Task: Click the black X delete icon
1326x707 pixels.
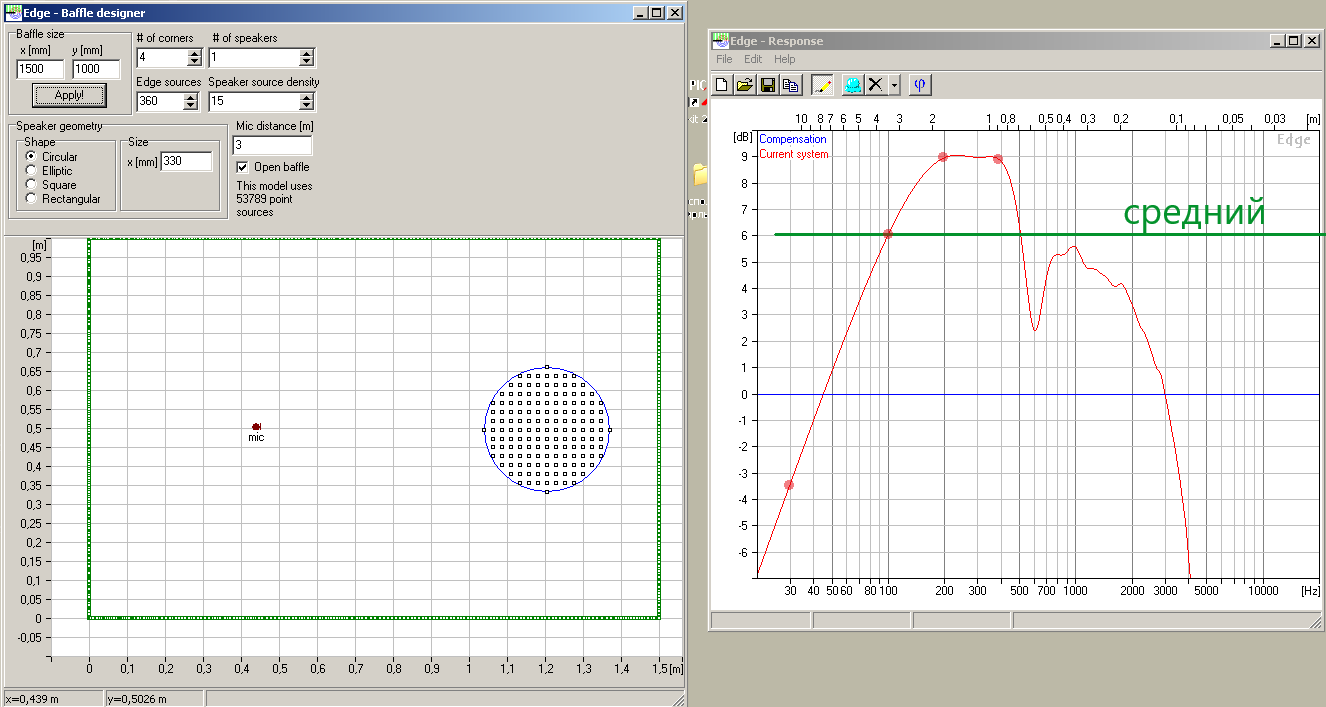Action: pos(876,85)
